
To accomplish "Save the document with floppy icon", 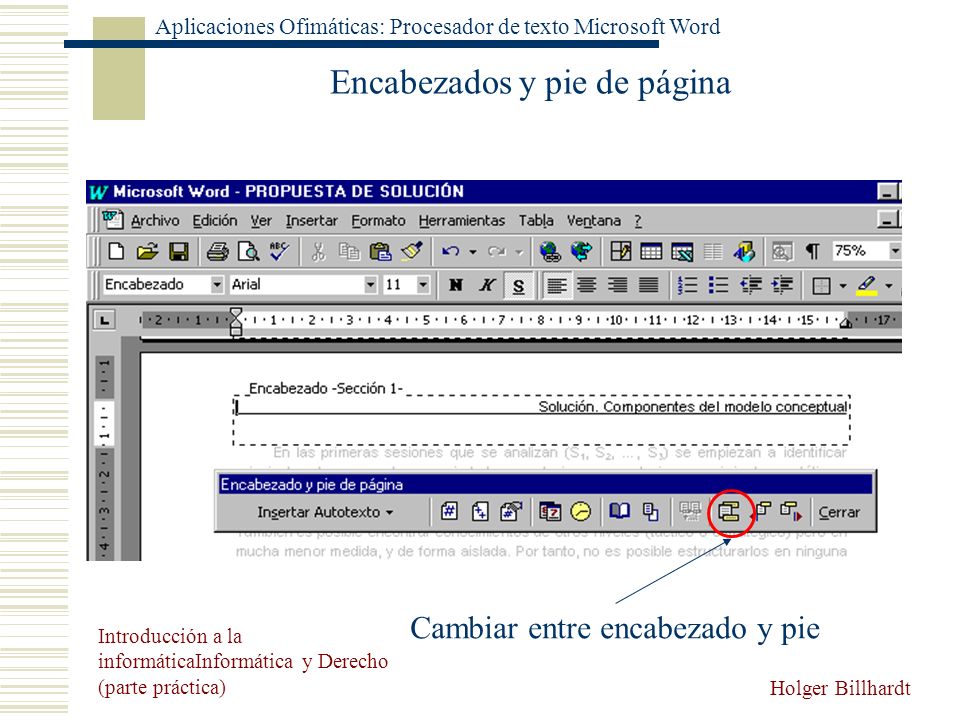I will [x=179, y=252].
